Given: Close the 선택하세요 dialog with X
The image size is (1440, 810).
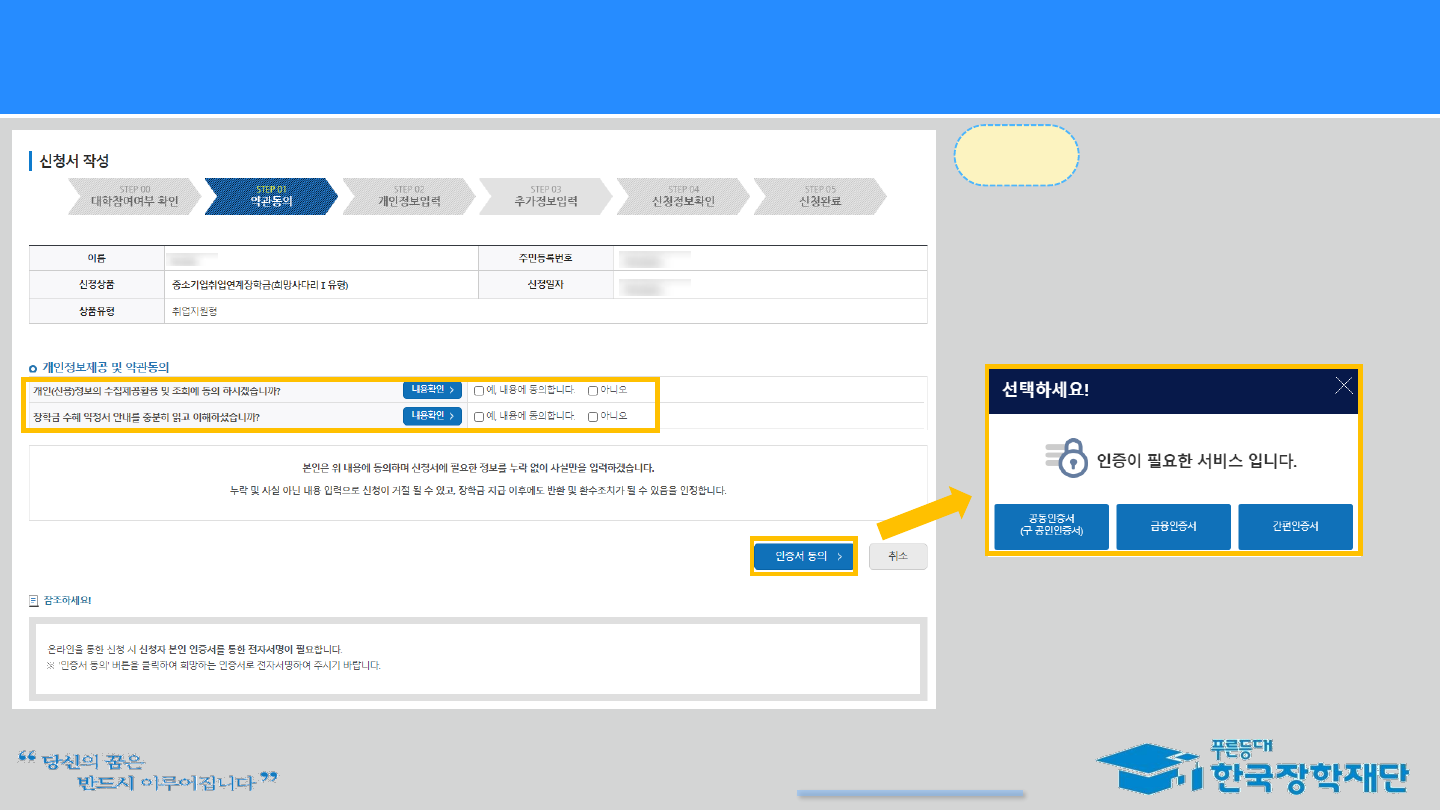Looking at the screenshot, I should tap(1343, 387).
